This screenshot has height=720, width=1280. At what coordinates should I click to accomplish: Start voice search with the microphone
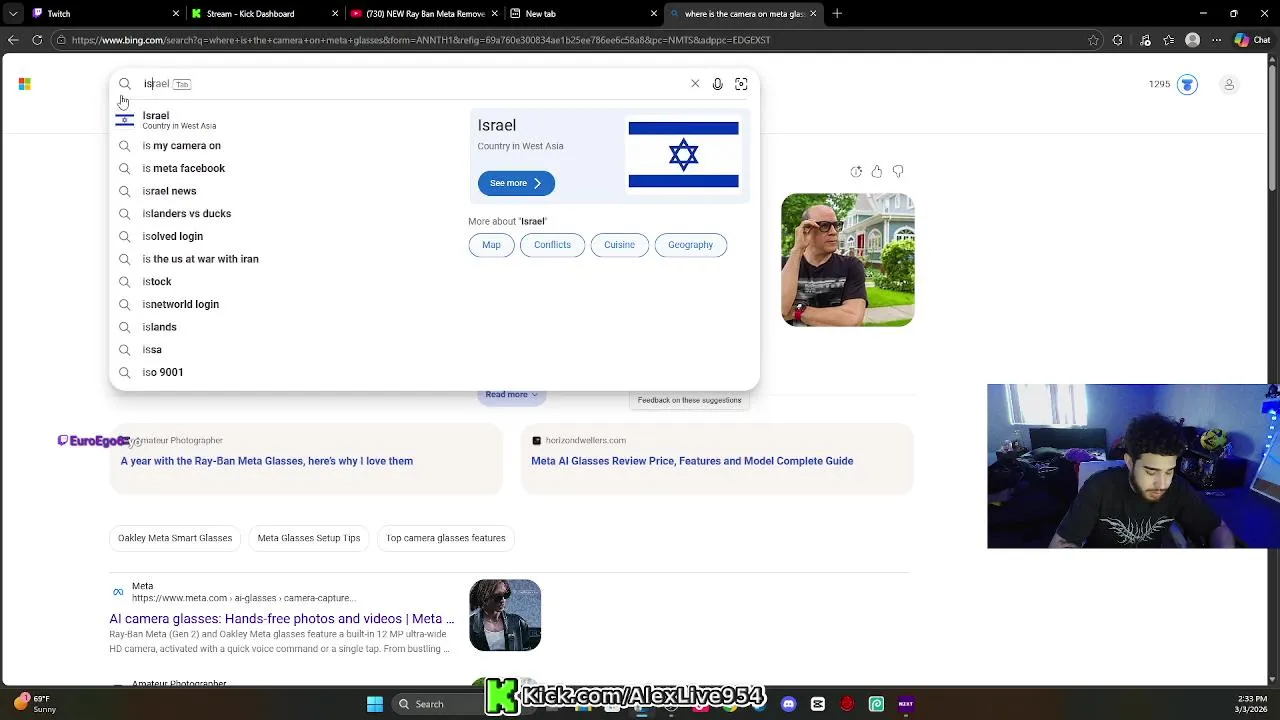[717, 84]
